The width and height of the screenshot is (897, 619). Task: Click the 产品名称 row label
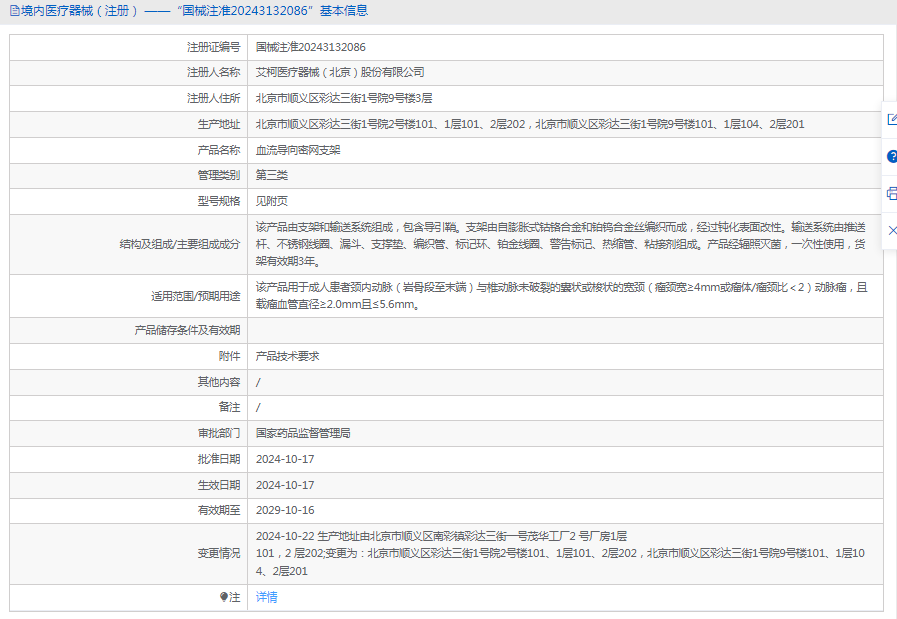[x=219, y=150]
